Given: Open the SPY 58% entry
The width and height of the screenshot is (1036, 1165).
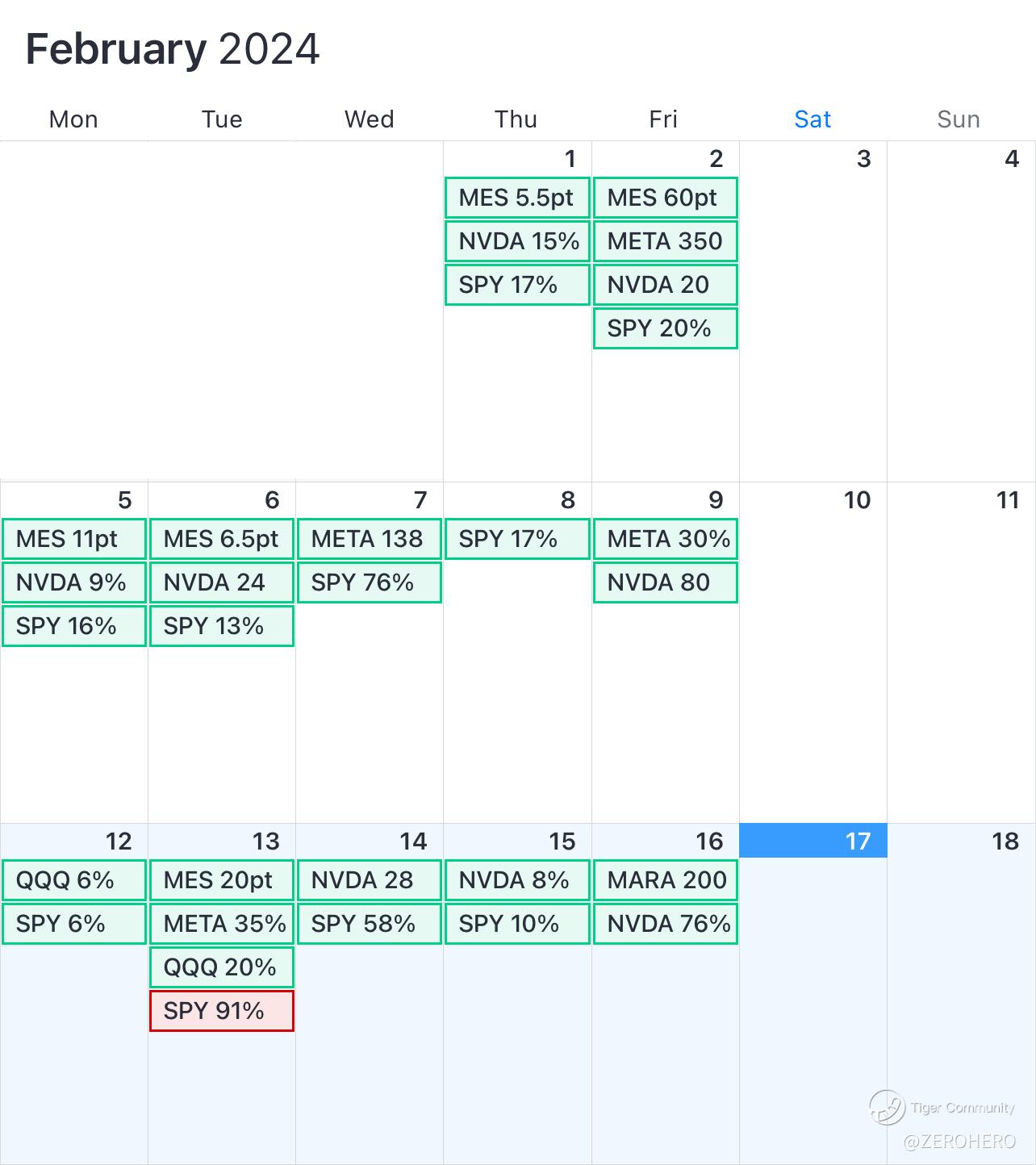Looking at the screenshot, I should point(370,924).
